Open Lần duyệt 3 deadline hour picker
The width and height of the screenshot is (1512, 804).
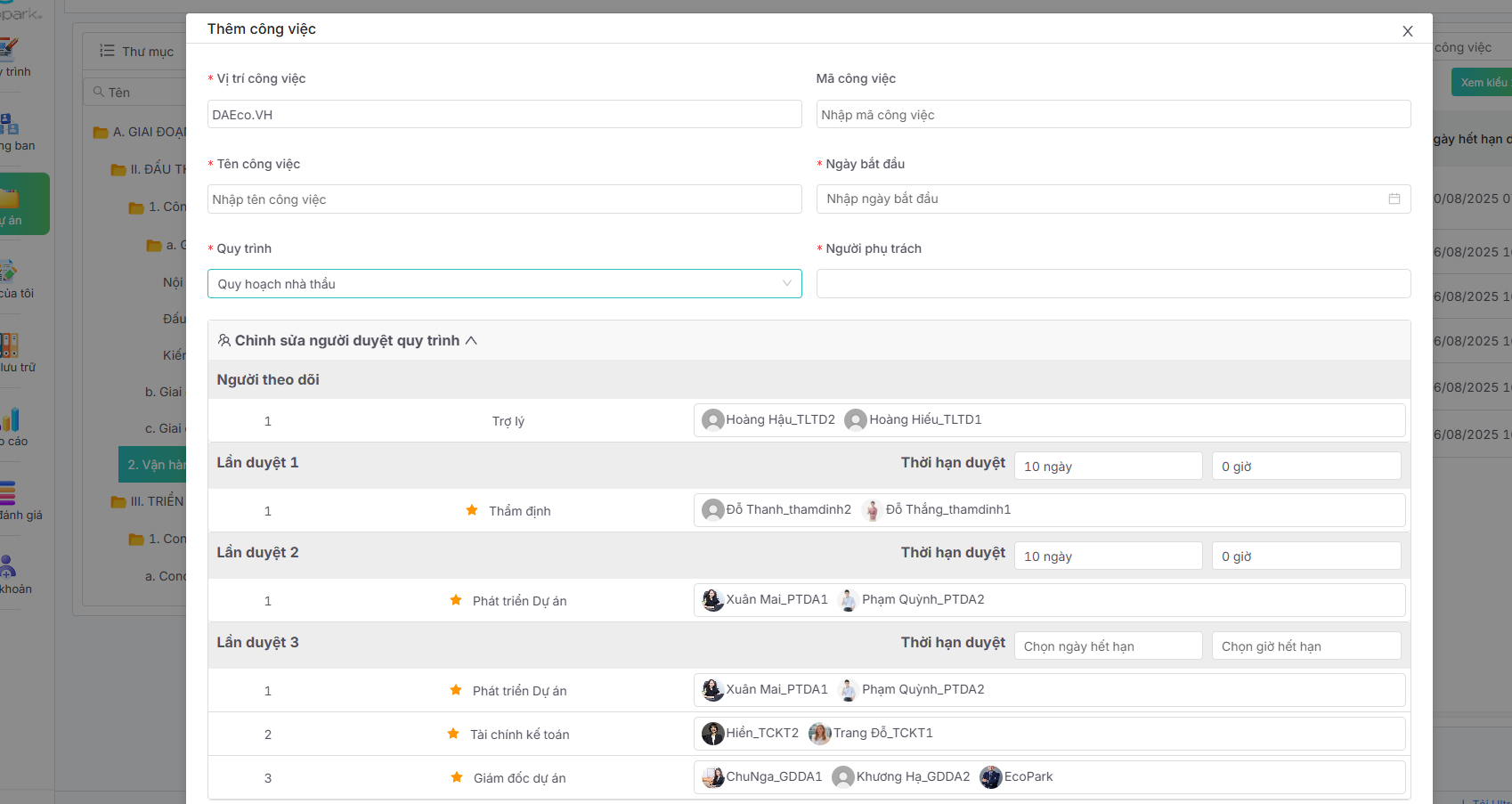tap(1305, 646)
